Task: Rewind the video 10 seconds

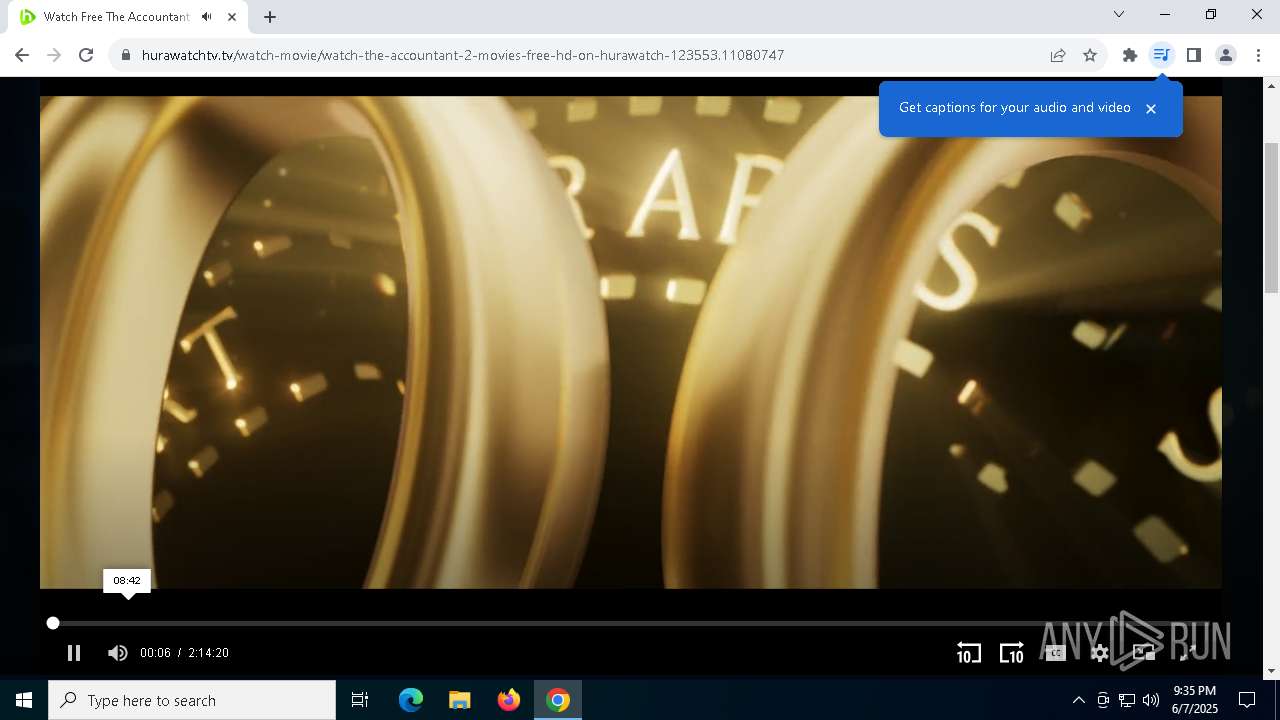Action: pos(969,653)
